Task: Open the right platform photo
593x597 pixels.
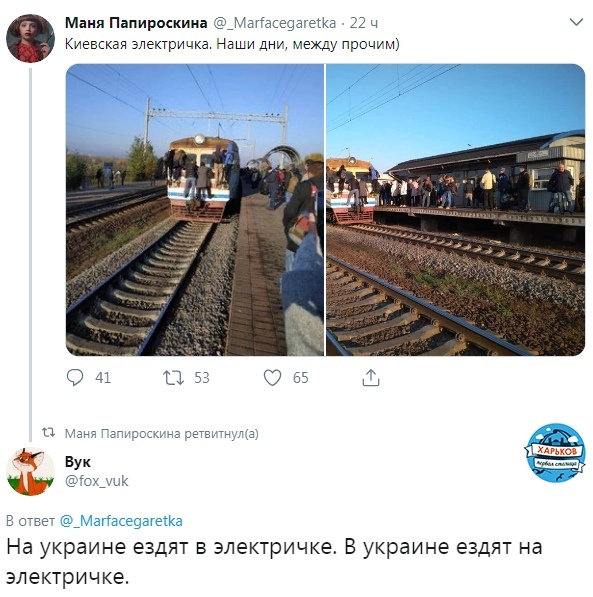Action: click(456, 210)
